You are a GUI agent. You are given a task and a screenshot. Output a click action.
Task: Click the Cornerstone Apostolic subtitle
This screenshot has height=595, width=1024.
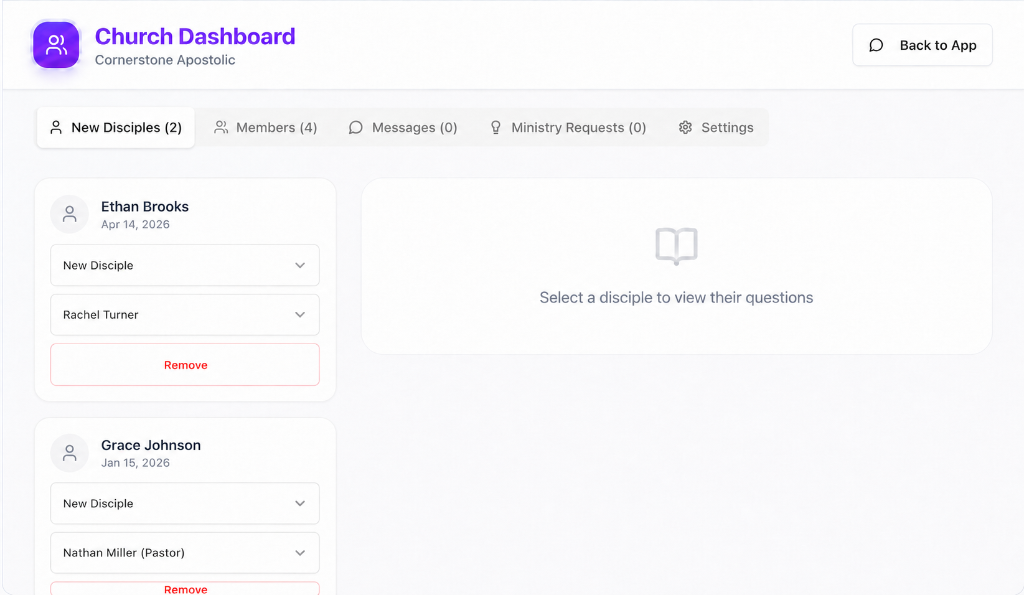[165, 59]
